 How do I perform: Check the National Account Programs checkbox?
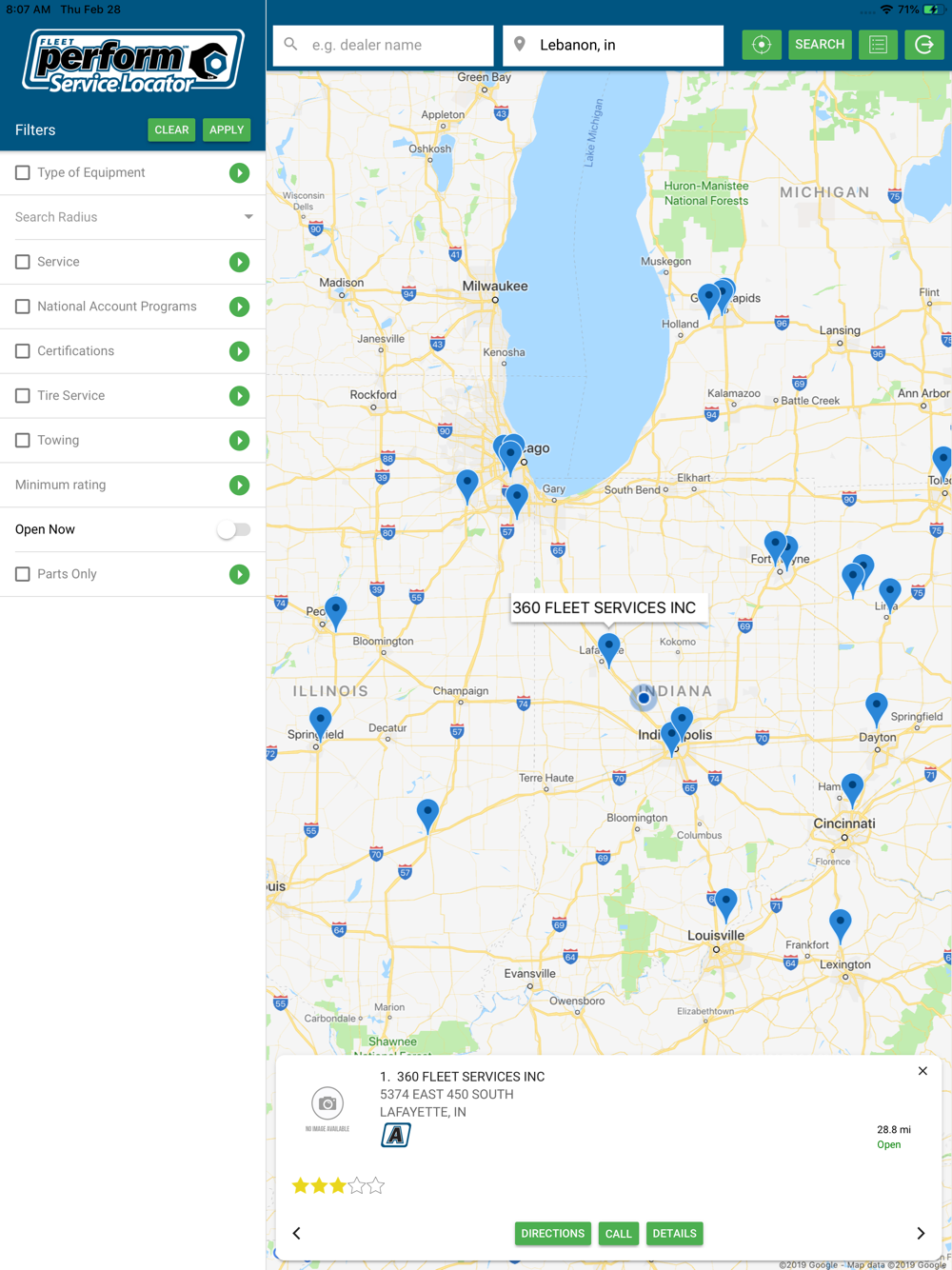pyautogui.click(x=23, y=307)
